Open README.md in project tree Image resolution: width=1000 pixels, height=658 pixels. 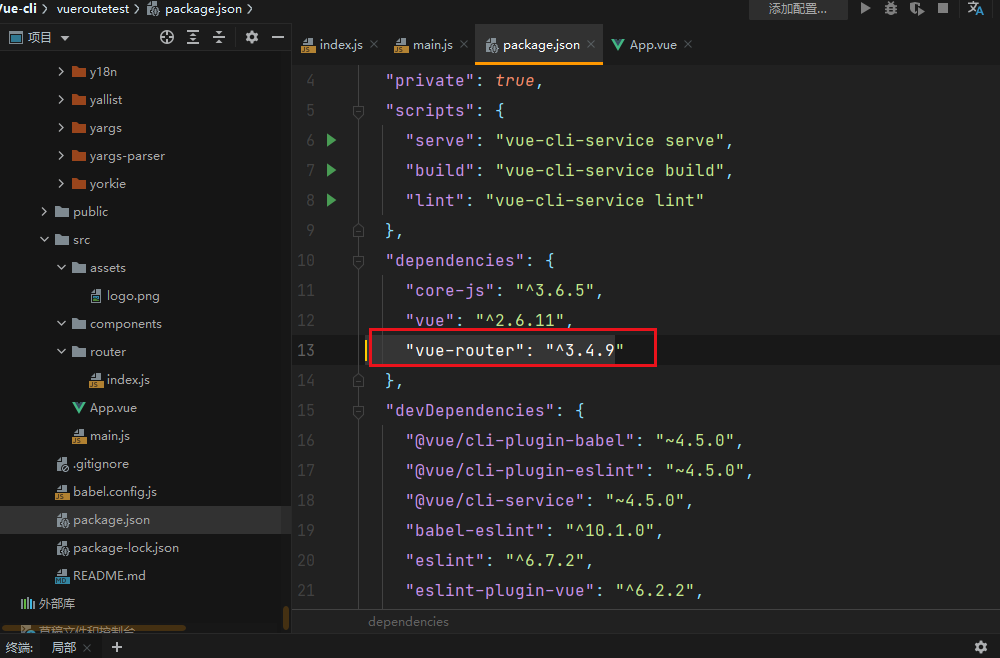click(109, 576)
